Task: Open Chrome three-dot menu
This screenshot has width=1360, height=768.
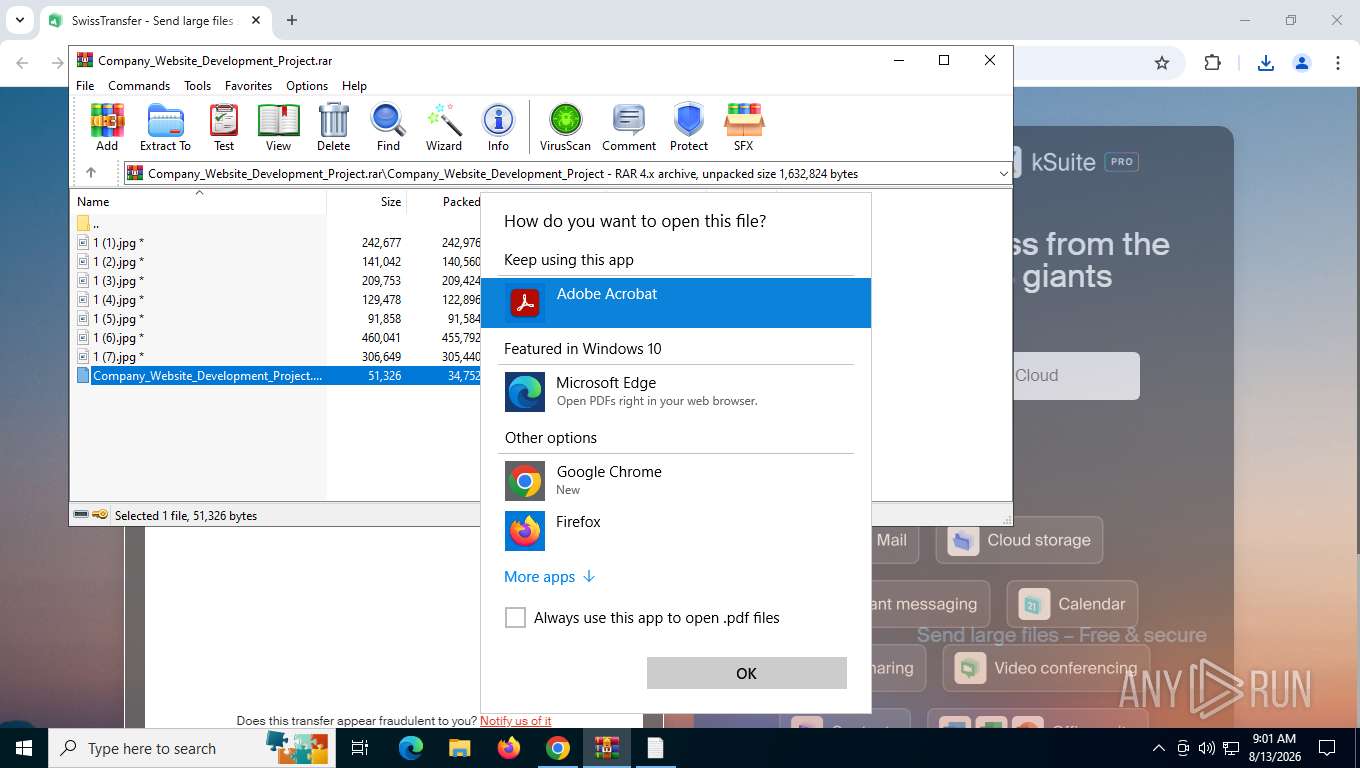Action: [x=1338, y=63]
